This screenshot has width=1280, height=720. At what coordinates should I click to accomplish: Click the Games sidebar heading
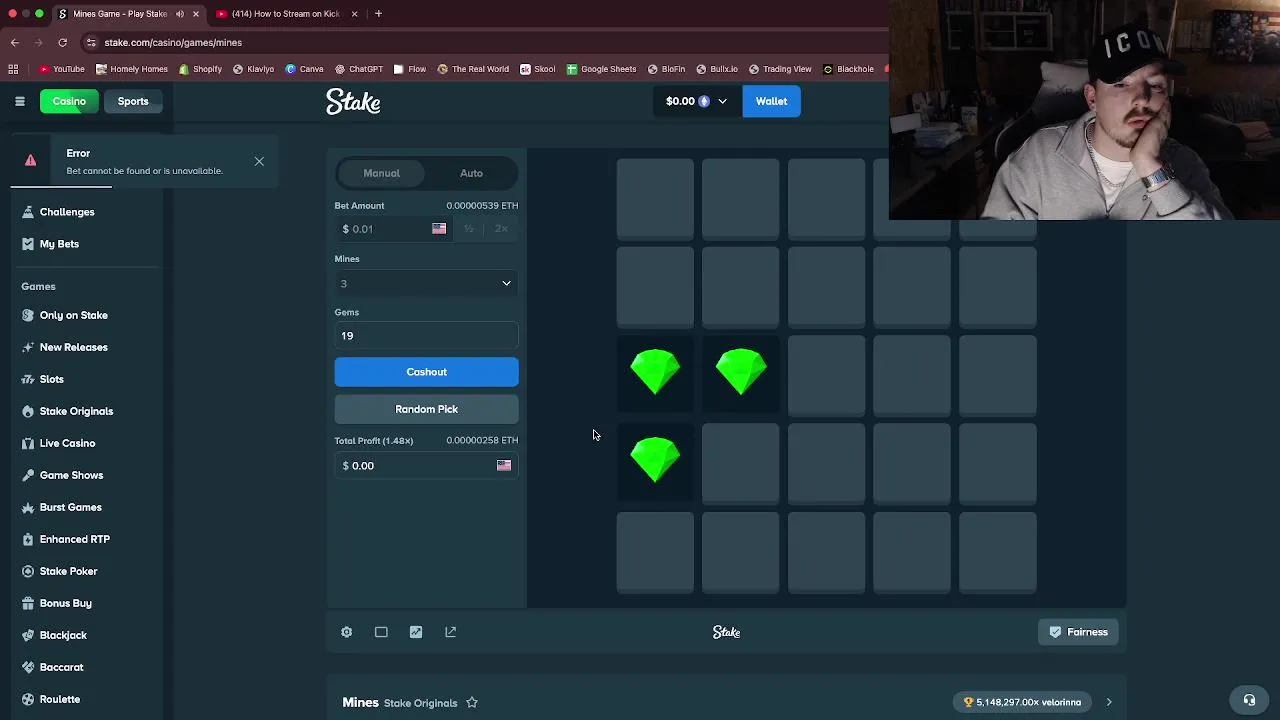pyautogui.click(x=38, y=286)
